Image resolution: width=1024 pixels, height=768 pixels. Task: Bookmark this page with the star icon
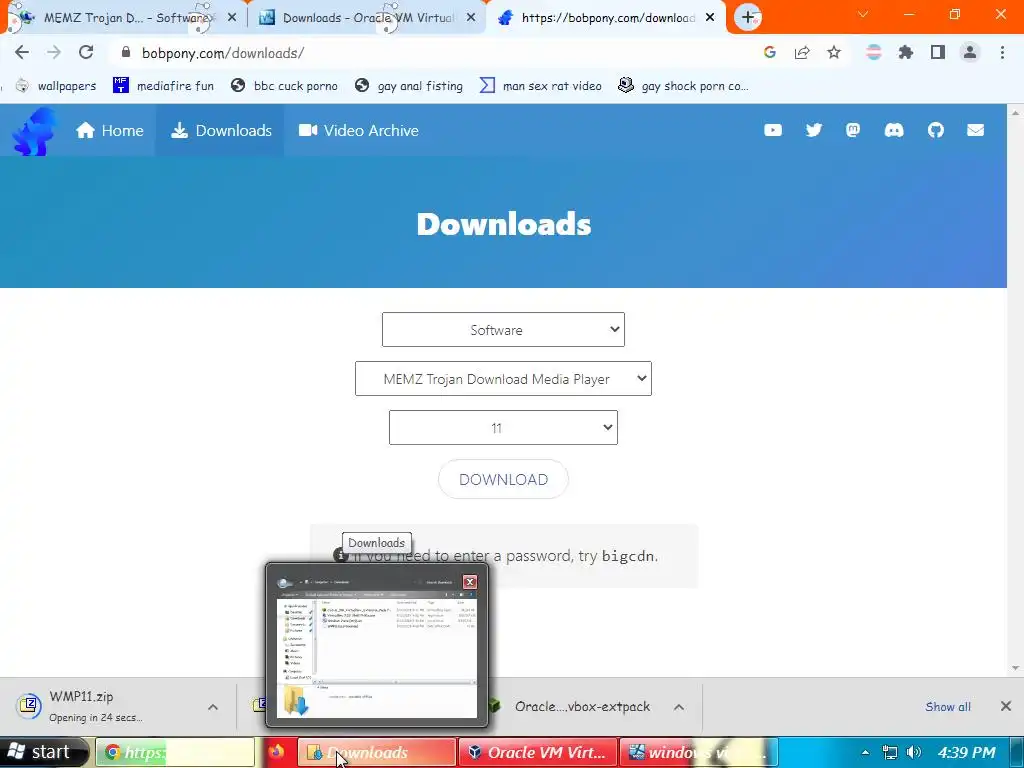[834, 52]
